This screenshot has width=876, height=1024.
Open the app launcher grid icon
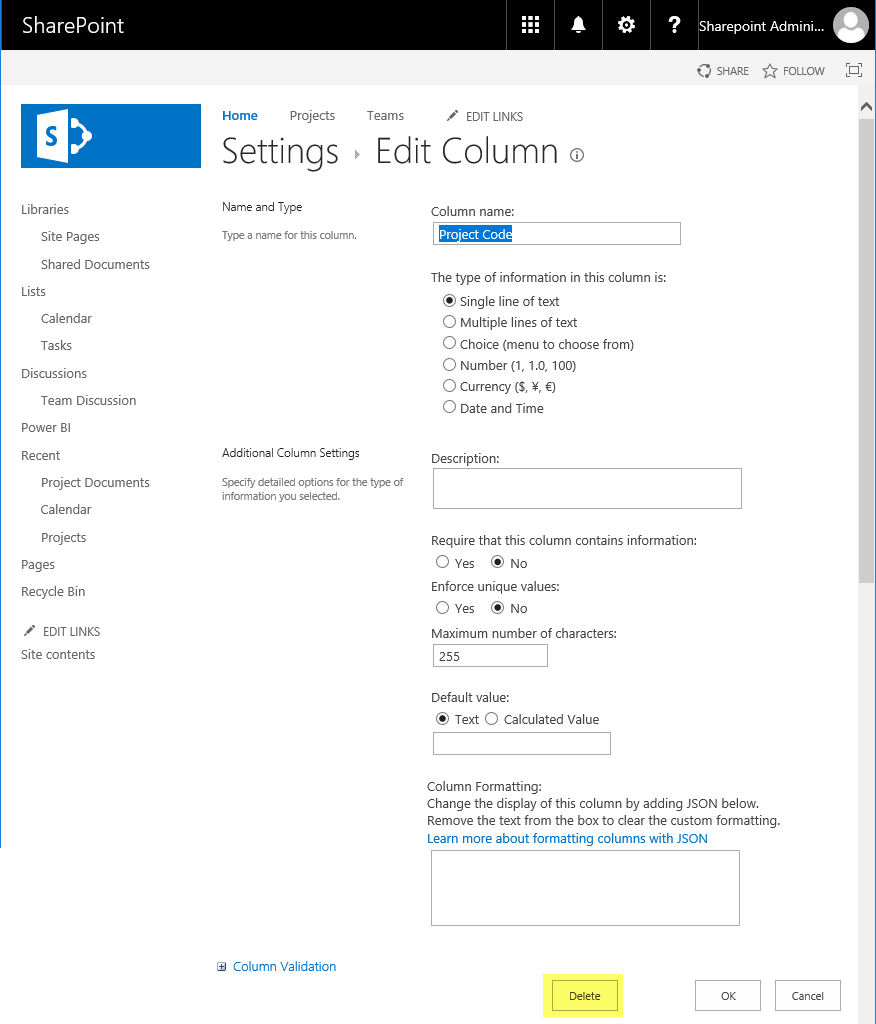pos(530,25)
